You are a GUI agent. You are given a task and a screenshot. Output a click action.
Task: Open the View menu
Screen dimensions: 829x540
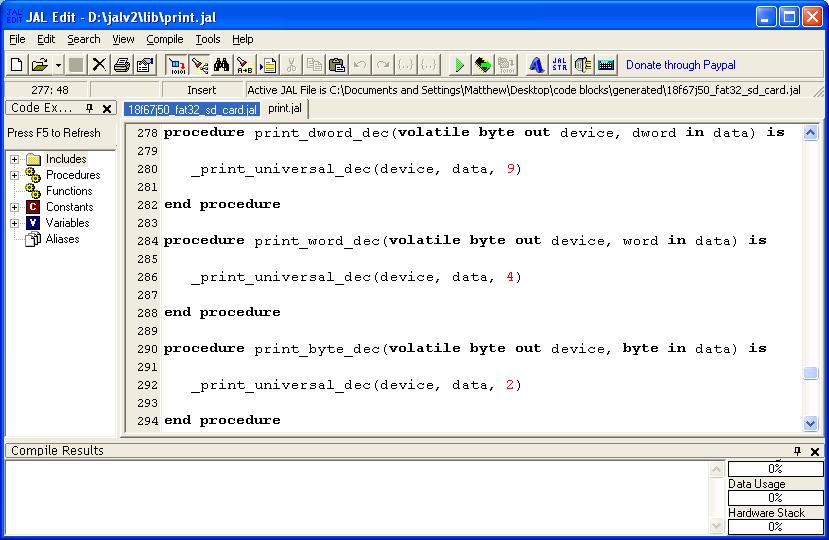[x=123, y=39]
